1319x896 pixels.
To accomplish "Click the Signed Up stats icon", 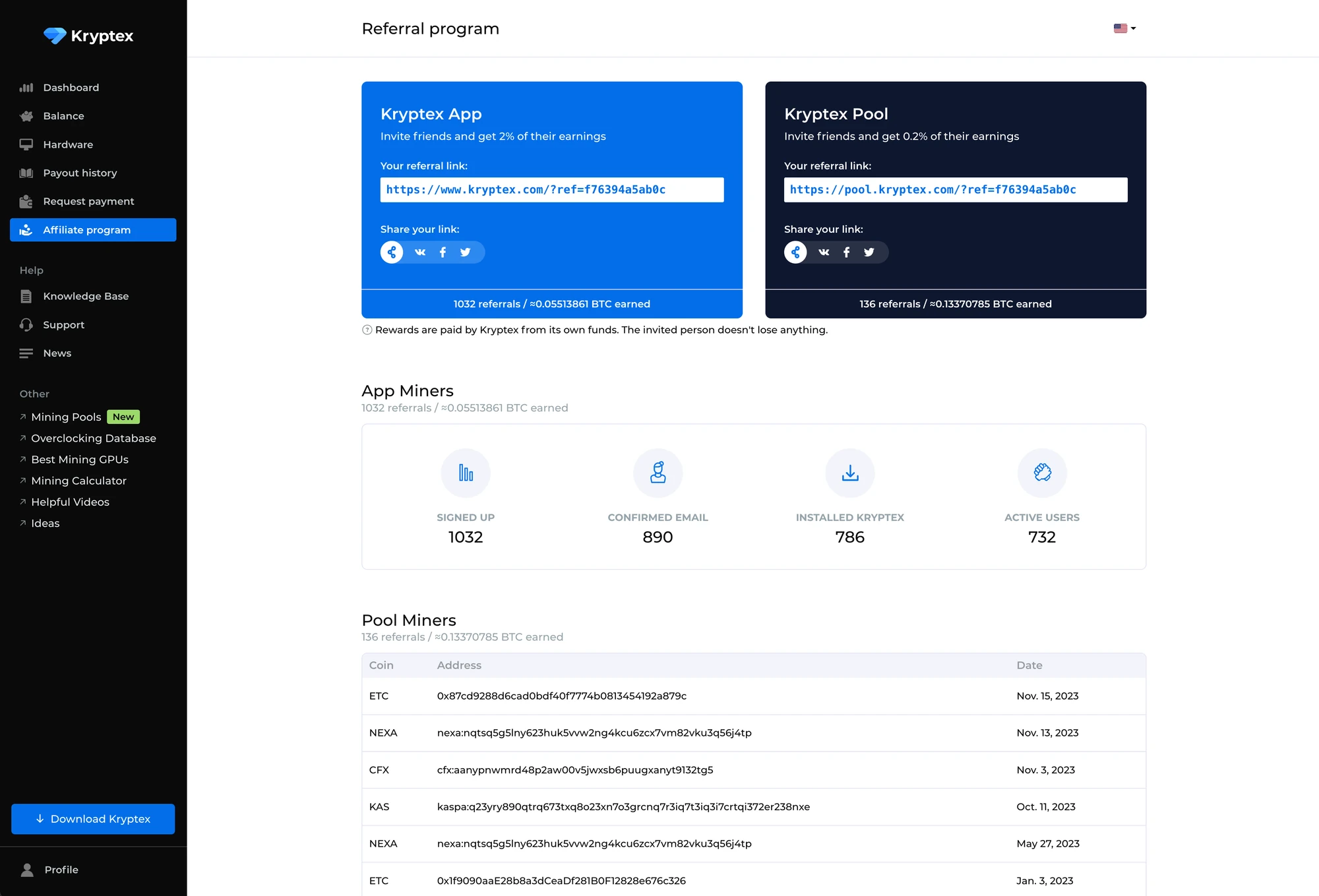I will point(466,473).
